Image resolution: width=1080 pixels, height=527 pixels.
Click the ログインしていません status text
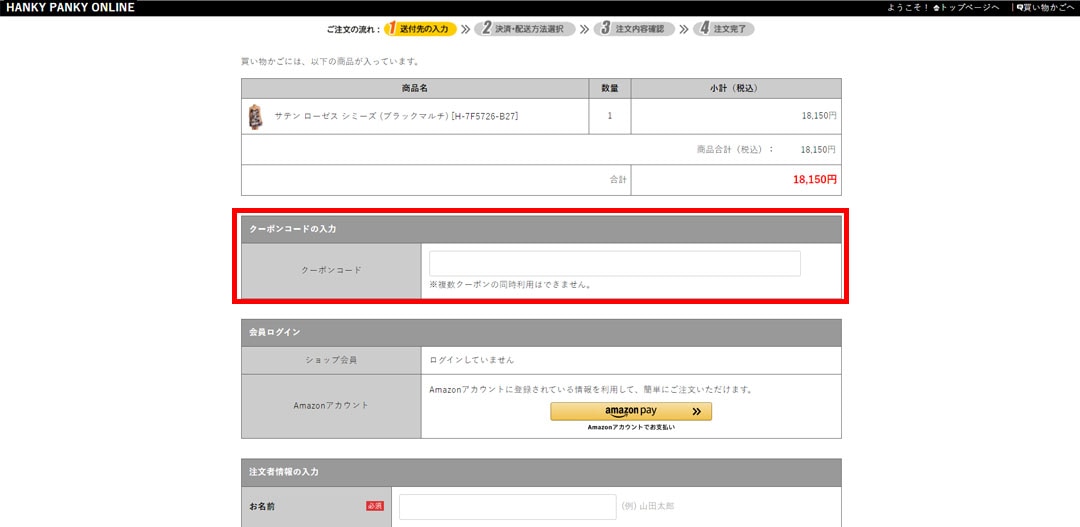pyautogui.click(x=471, y=360)
